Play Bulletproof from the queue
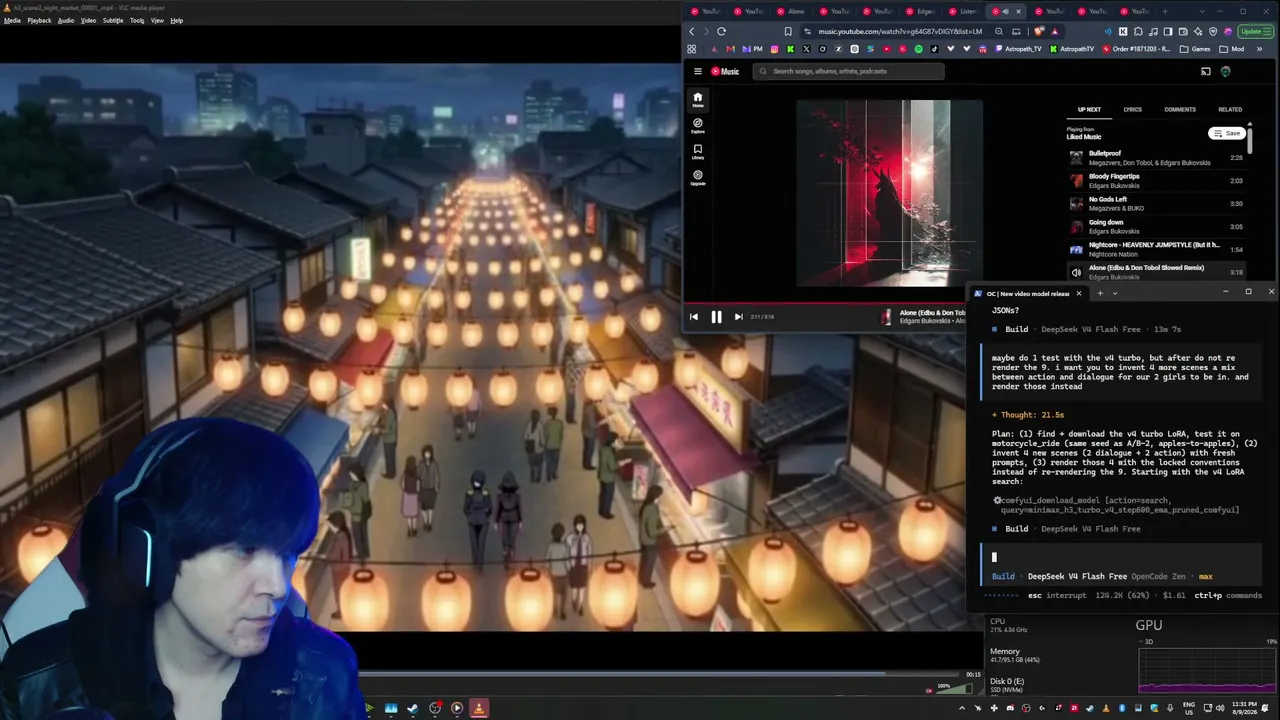Viewport: 1280px width, 720px height. (x=1157, y=158)
